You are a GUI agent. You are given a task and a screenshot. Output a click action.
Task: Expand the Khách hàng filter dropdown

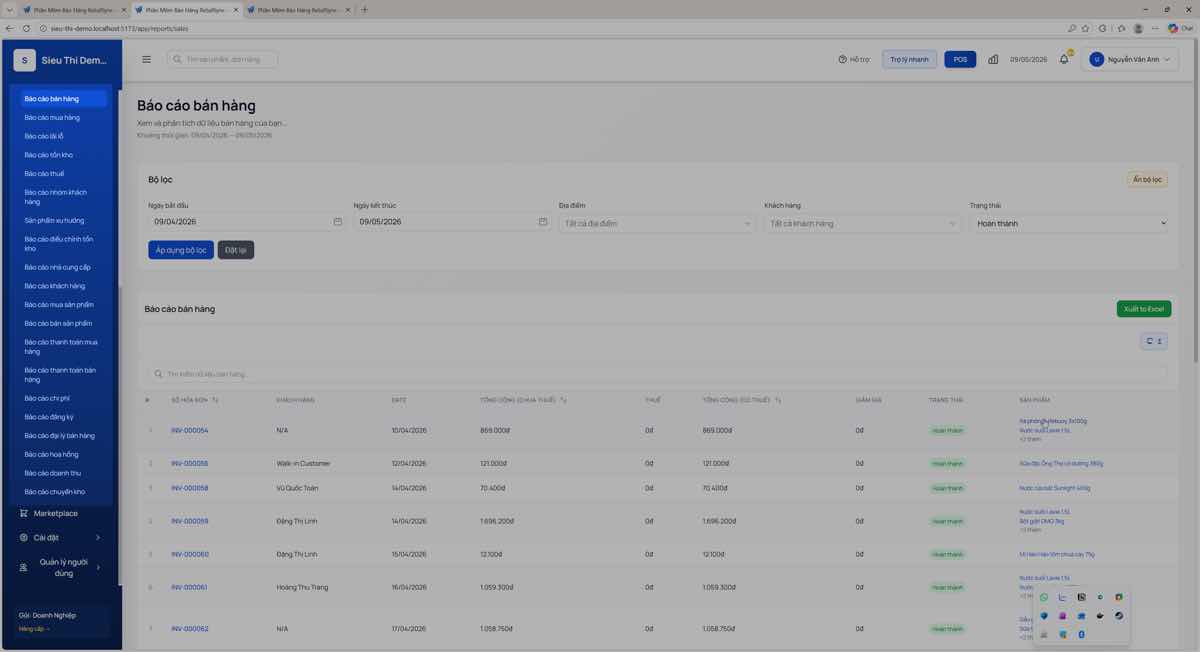click(862, 223)
